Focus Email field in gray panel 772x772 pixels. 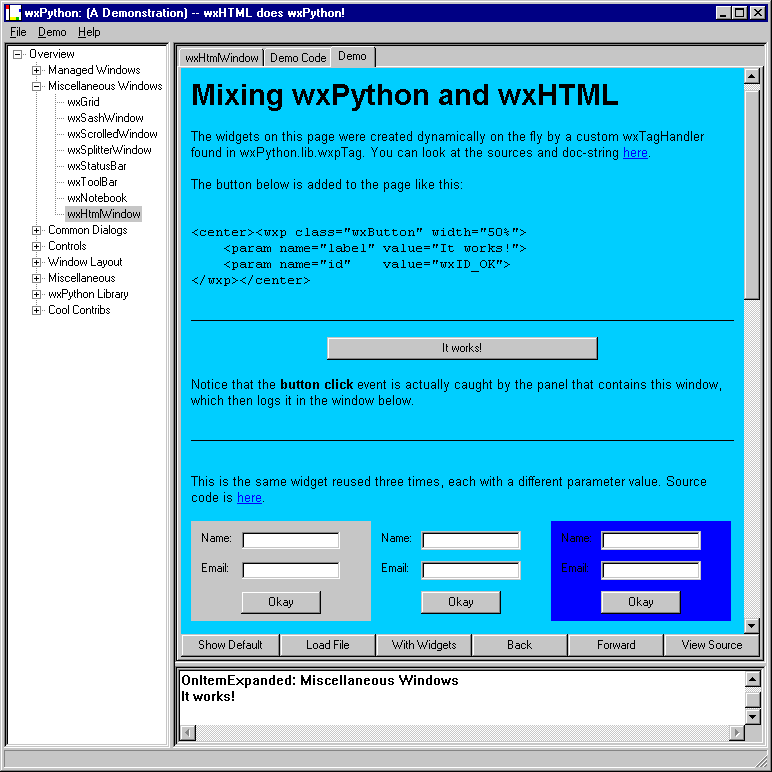(291, 570)
